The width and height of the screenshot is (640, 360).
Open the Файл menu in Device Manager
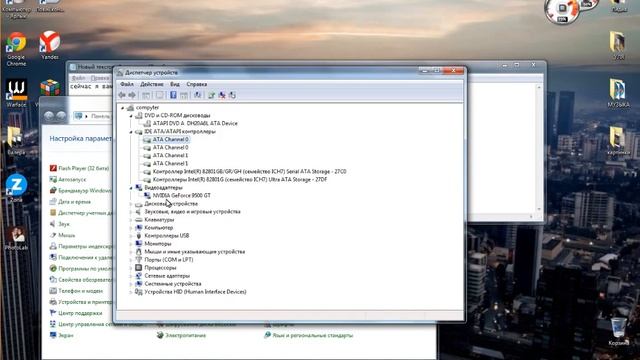point(127,84)
